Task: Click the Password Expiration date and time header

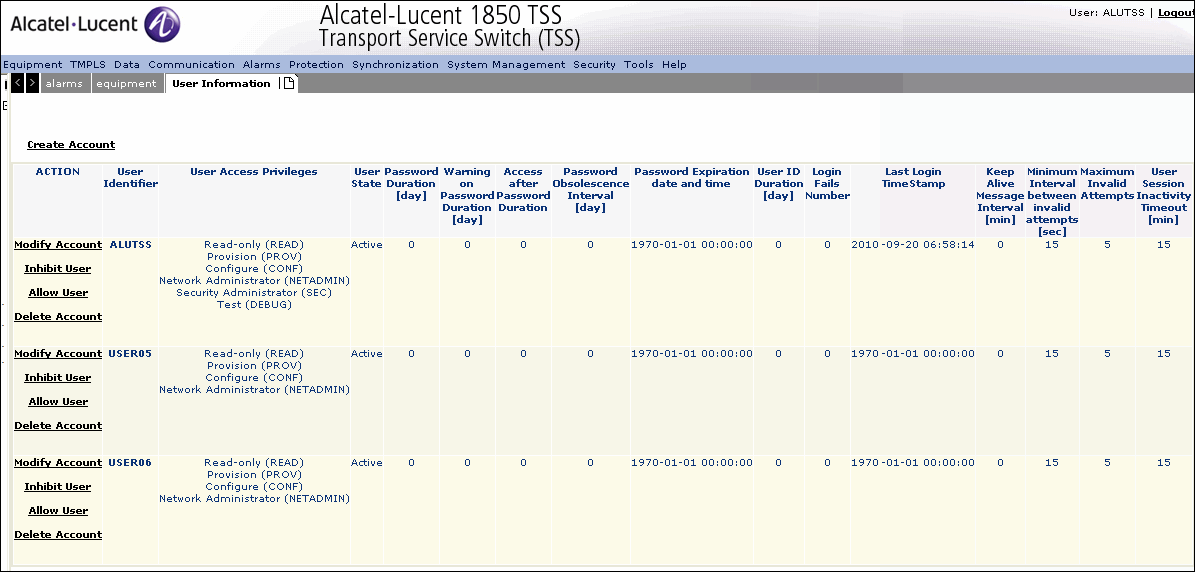Action: (x=692, y=177)
